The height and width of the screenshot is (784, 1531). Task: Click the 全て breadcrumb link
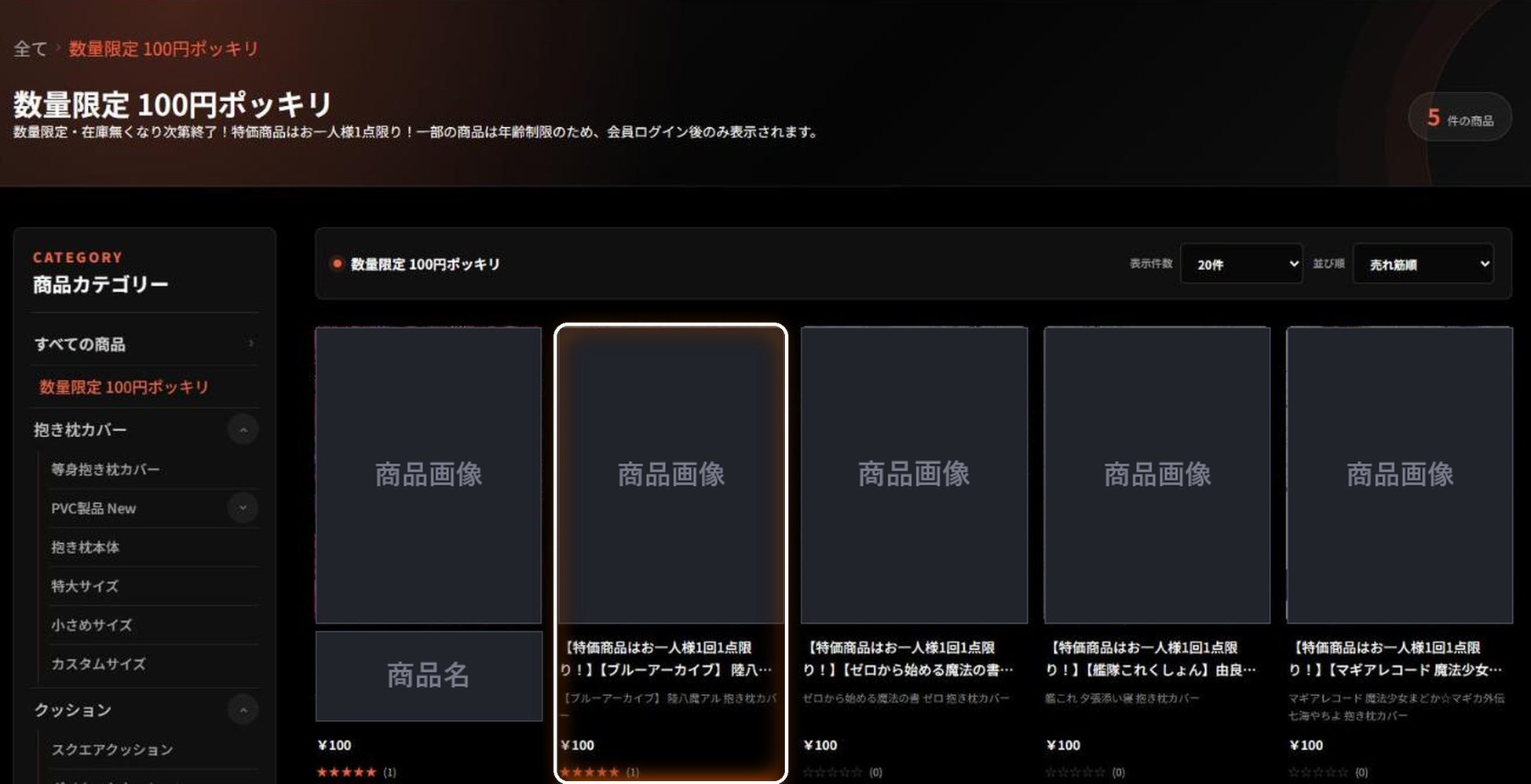tap(31, 49)
